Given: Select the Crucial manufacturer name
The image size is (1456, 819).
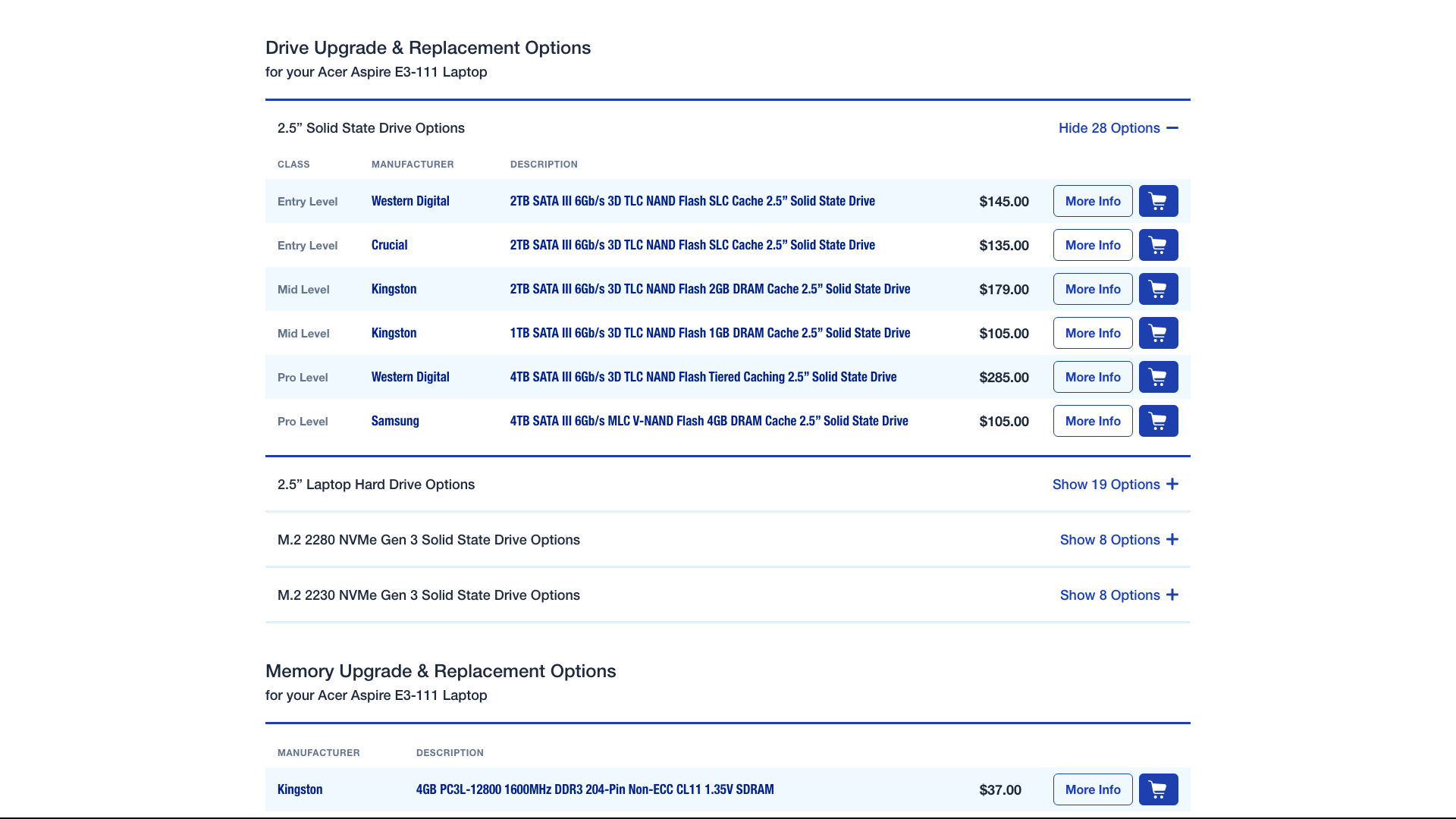Looking at the screenshot, I should [x=389, y=245].
